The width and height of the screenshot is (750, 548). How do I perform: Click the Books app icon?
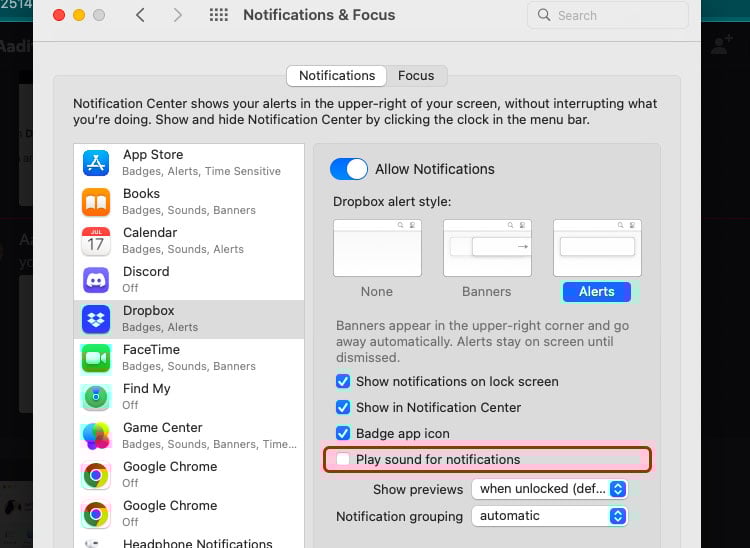96,202
